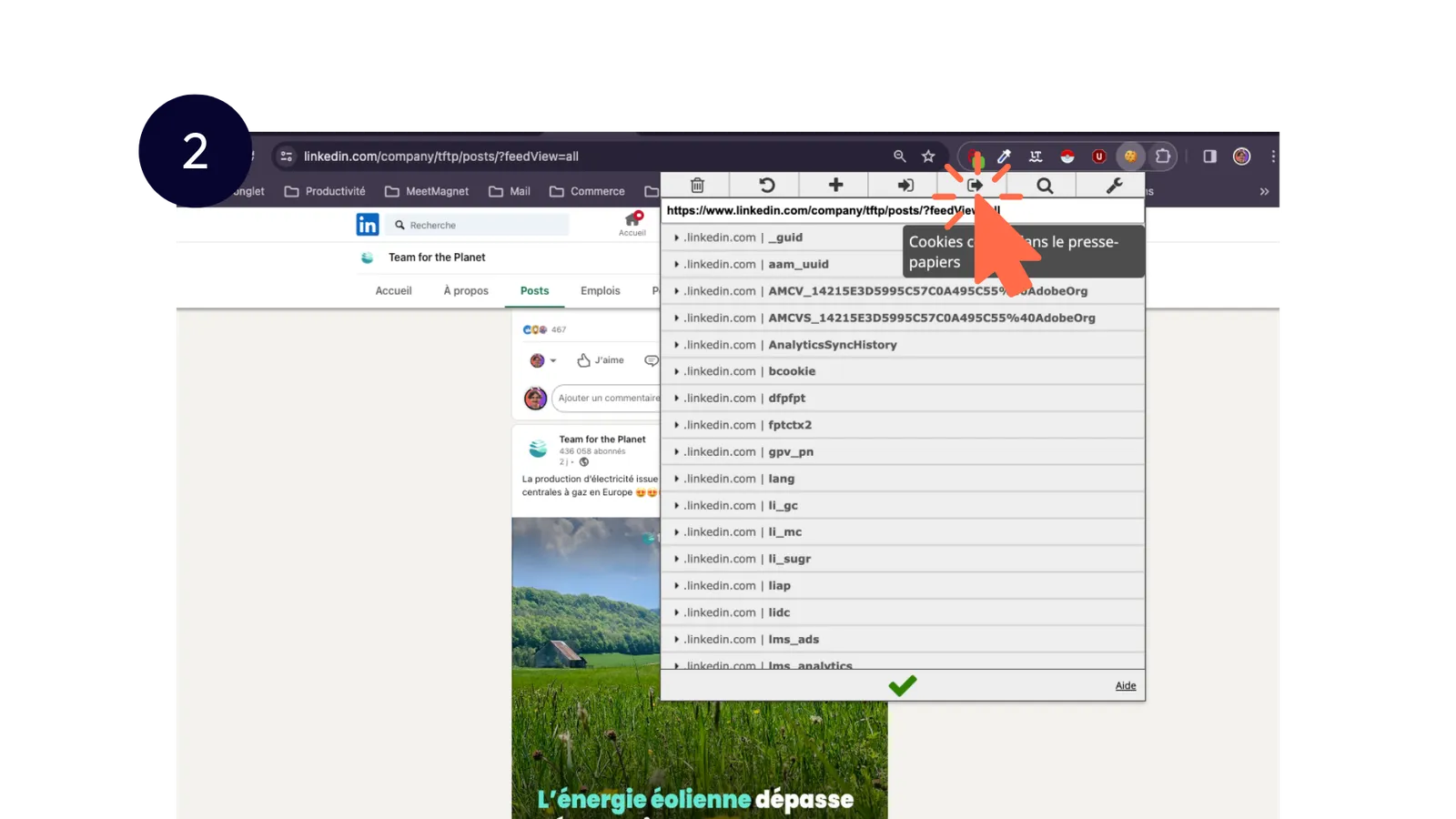The height and width of the screenshot is (819, 1456).
Task: Select the lidc cookie row
Action: point(903,612)
